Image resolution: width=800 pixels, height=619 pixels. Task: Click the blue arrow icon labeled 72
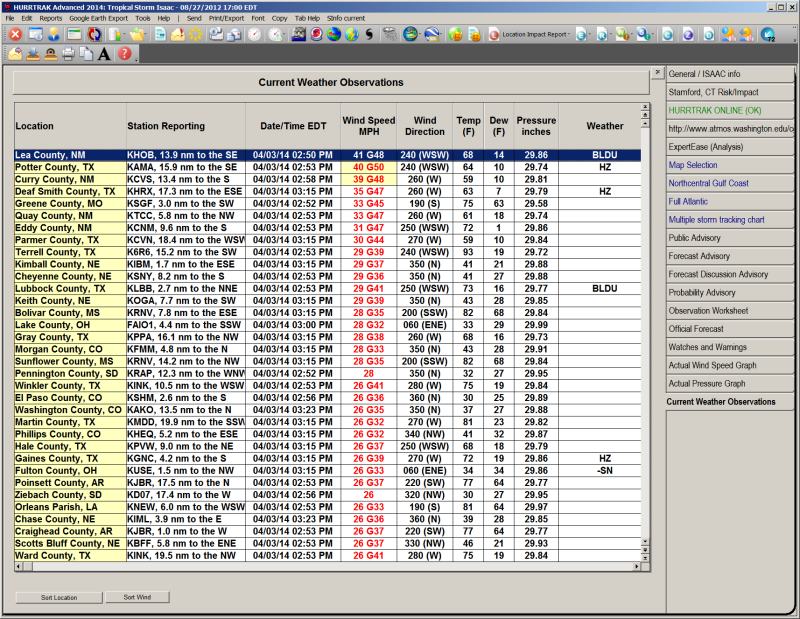767,34
